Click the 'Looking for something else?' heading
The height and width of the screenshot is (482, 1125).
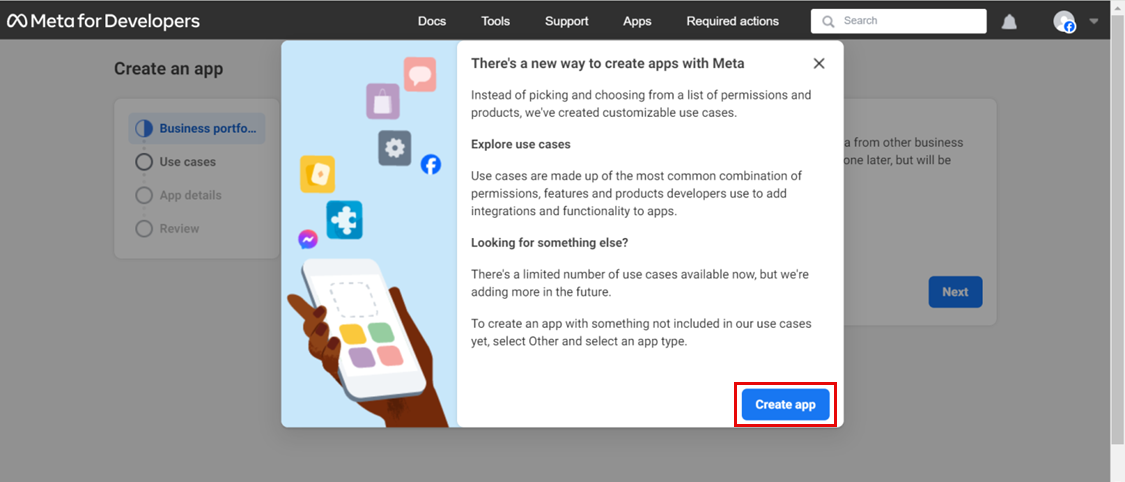(x=550, y=242)
